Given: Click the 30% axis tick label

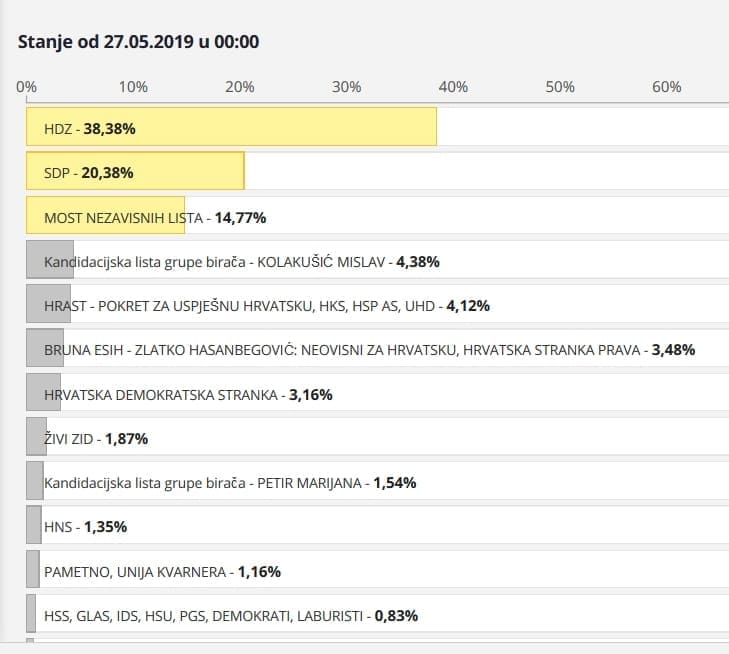Looking at the screenshot, I should 346,87.
